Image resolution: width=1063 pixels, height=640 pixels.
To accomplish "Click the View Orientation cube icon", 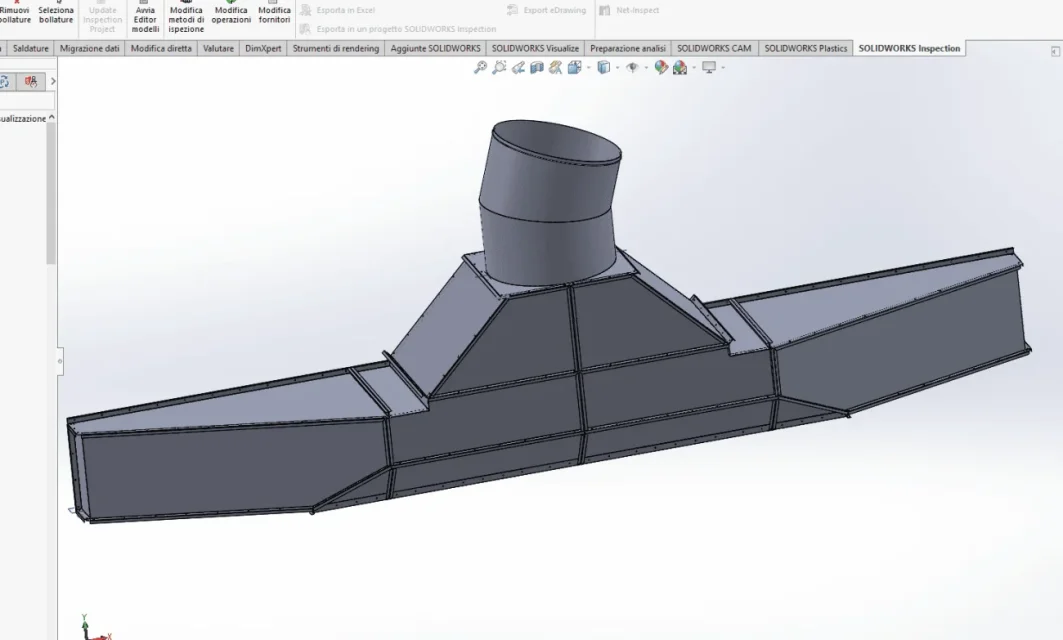I will [574, 67].
